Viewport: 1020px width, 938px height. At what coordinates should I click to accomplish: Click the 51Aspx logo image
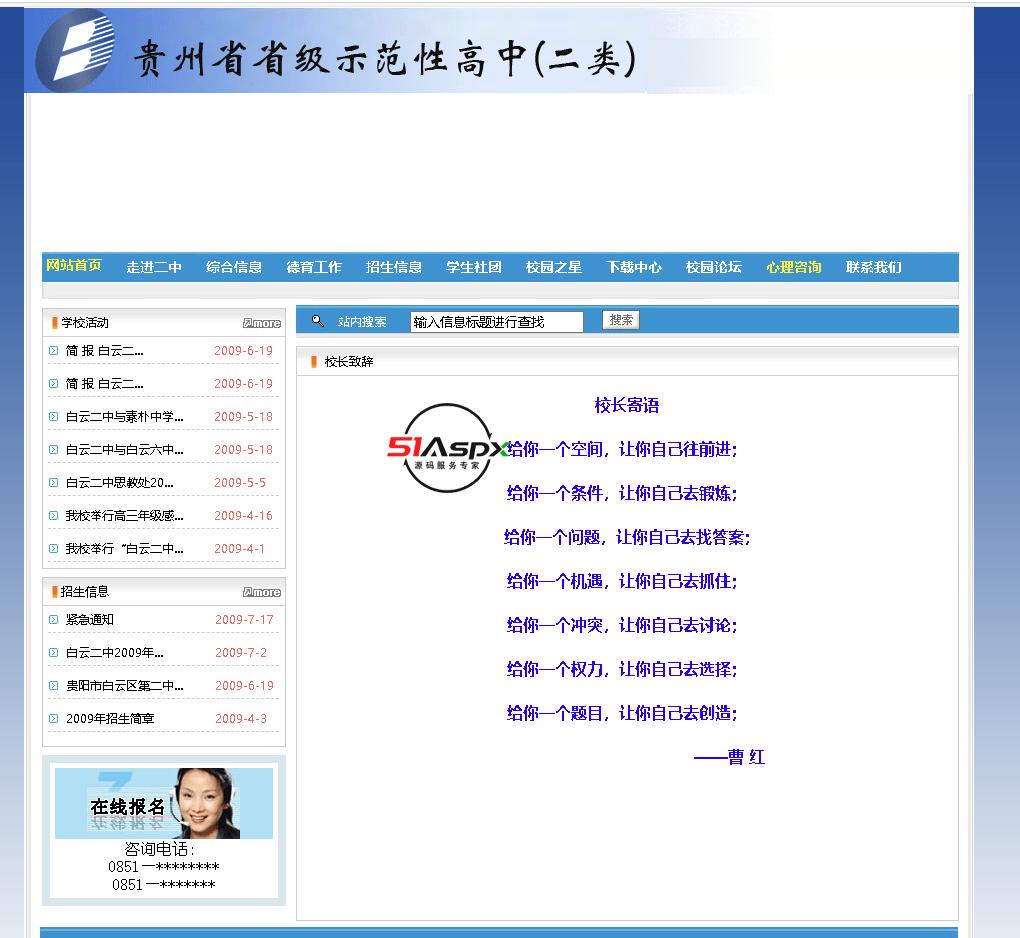(448, 448)
